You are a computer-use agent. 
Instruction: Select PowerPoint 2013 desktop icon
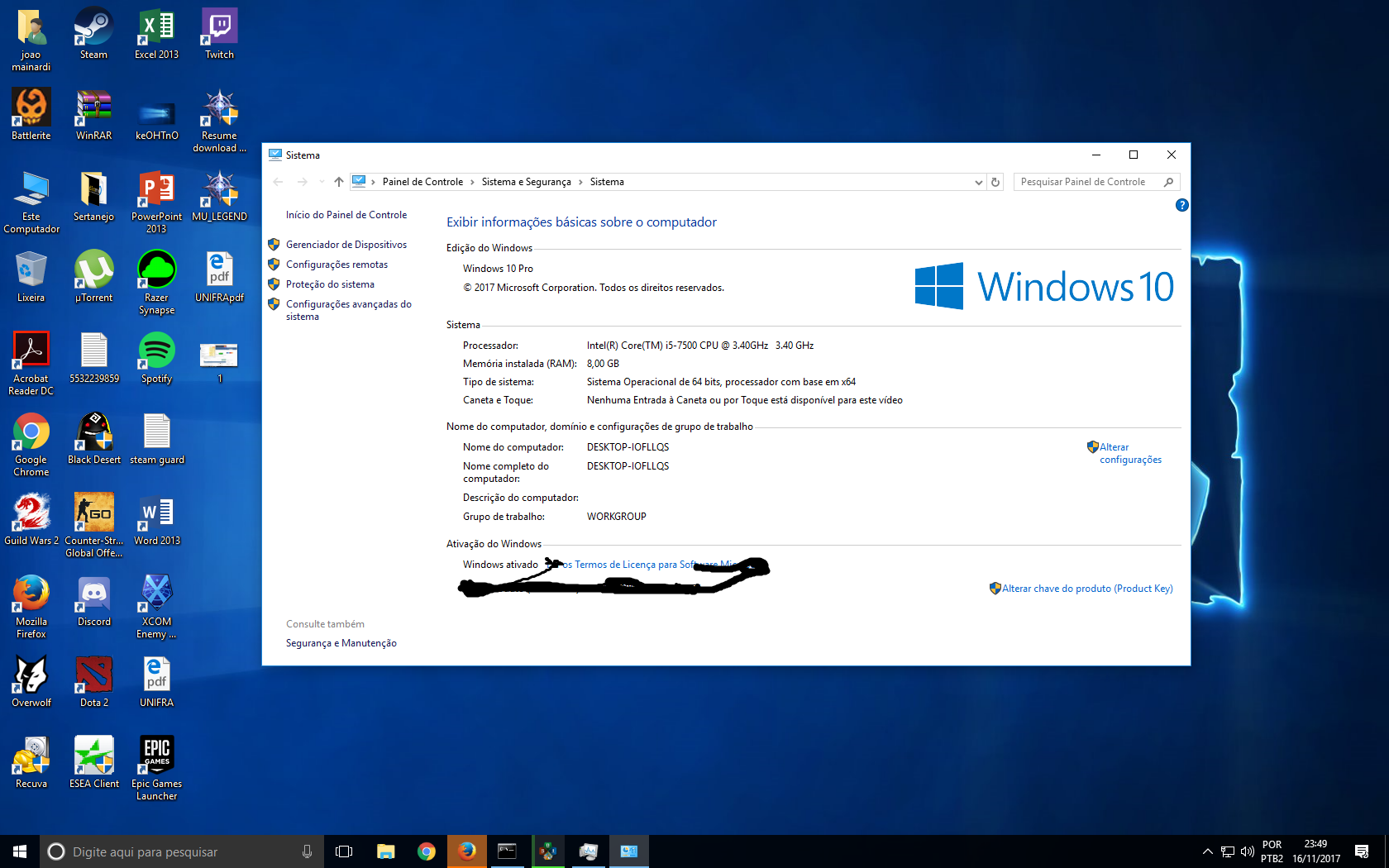156,203
